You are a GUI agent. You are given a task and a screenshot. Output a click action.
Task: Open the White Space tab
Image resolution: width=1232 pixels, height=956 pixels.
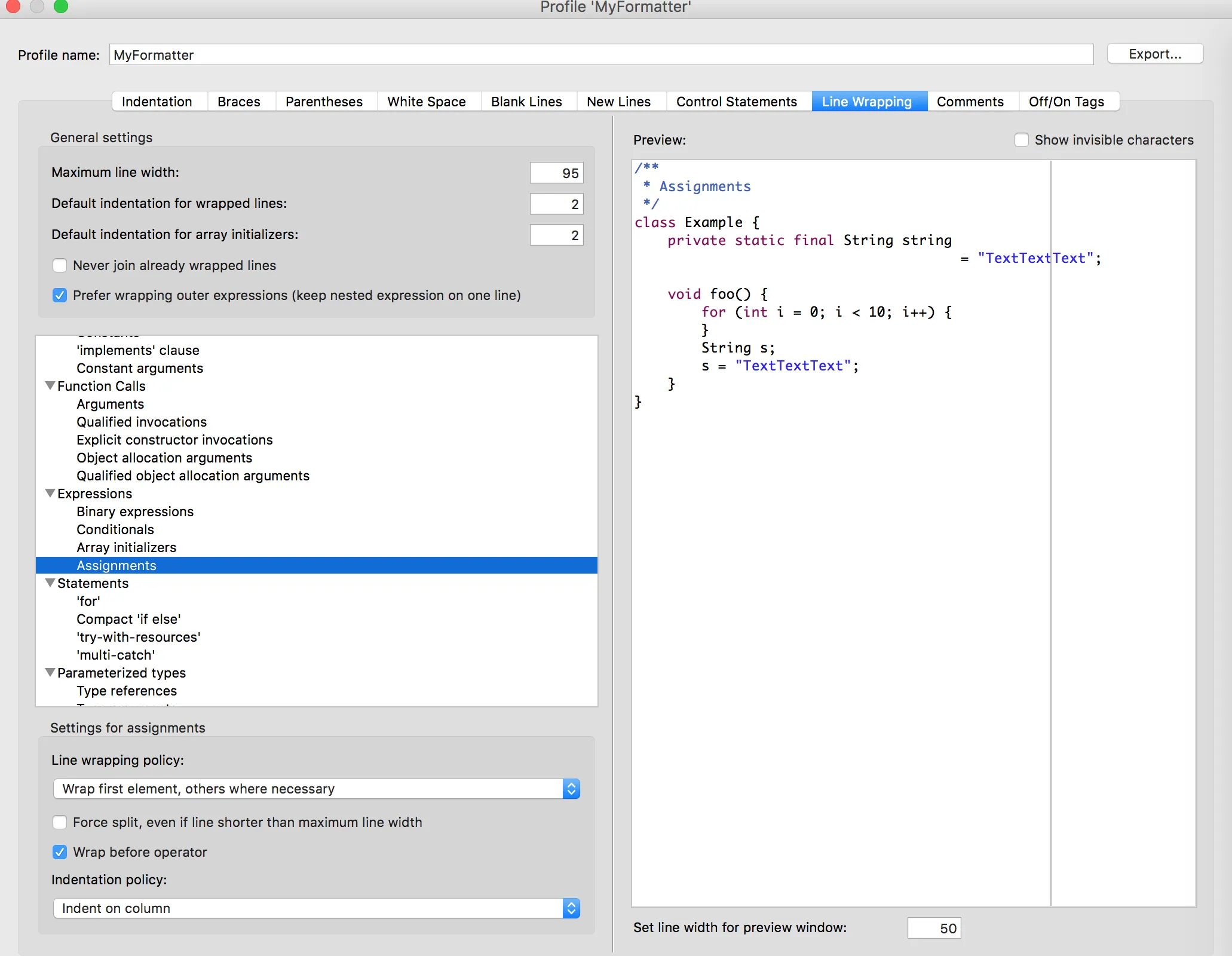[426, 102]
